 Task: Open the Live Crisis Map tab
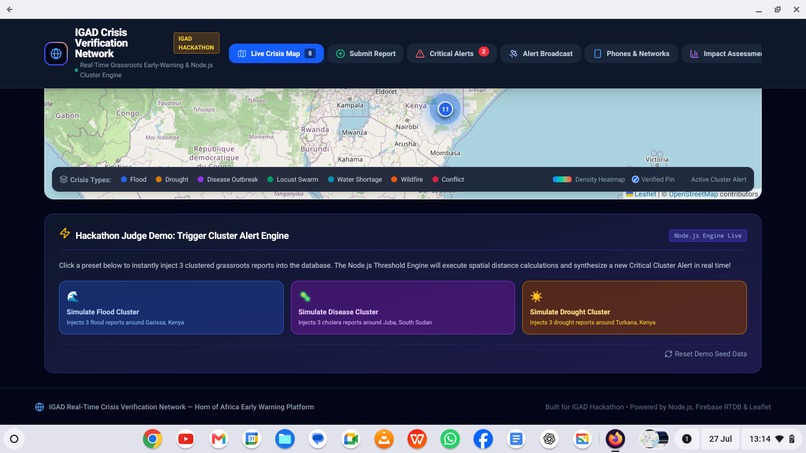point(276,53)
